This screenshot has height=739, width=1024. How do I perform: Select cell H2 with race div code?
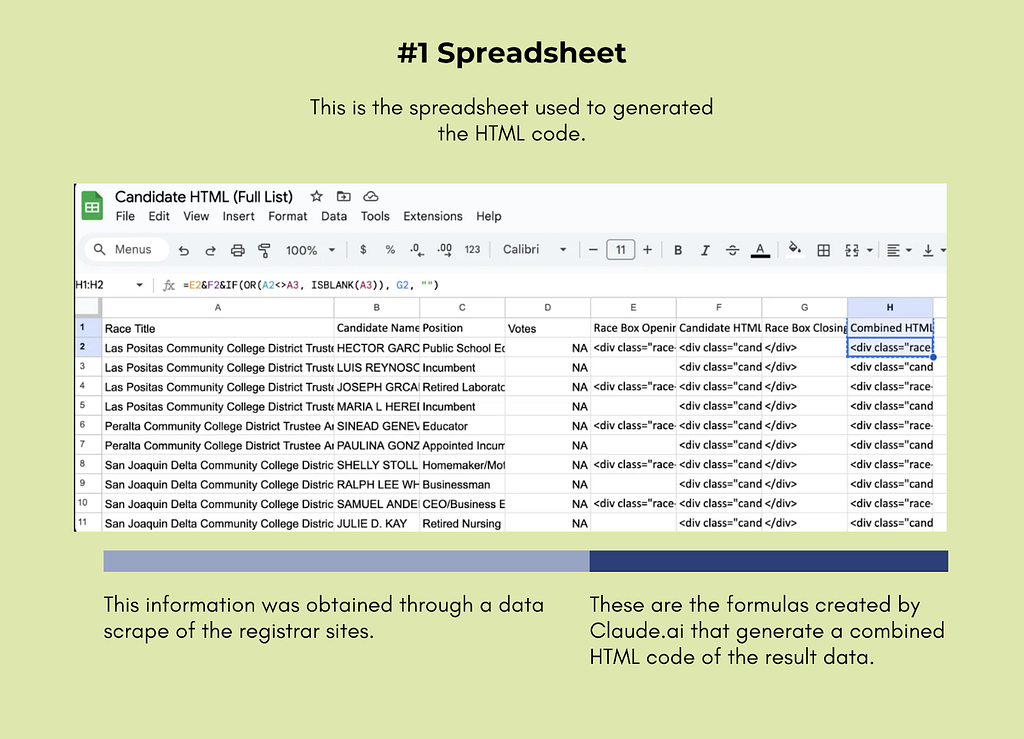pyautogui.click(x=889, y=347)
